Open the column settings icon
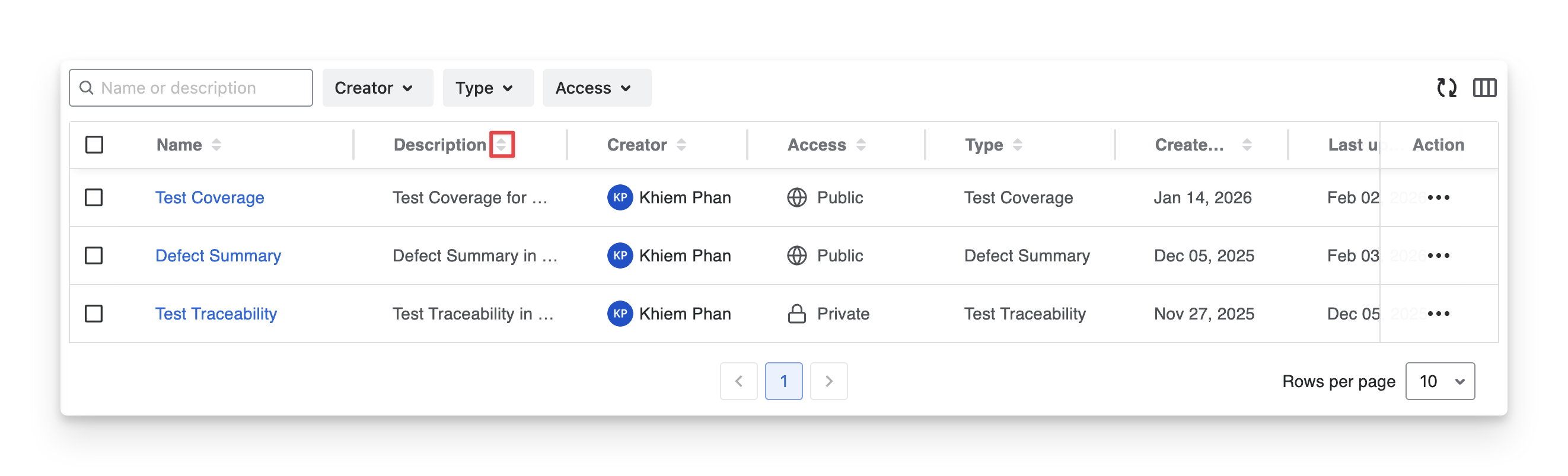 [x=1484, y=88]
